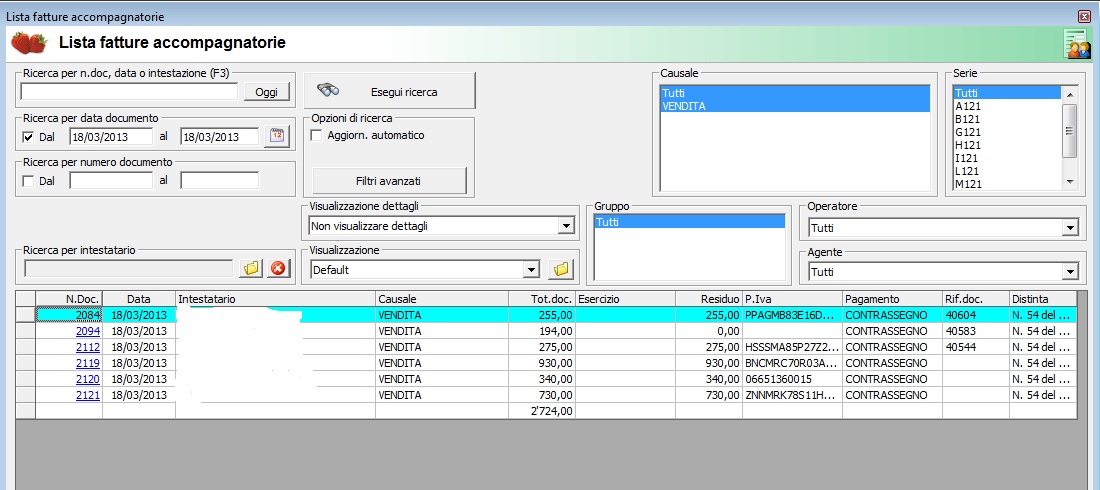Sort by Distinta column header
The height and width of the screenshot is (490, 1100).
[x=1042, y=299]
